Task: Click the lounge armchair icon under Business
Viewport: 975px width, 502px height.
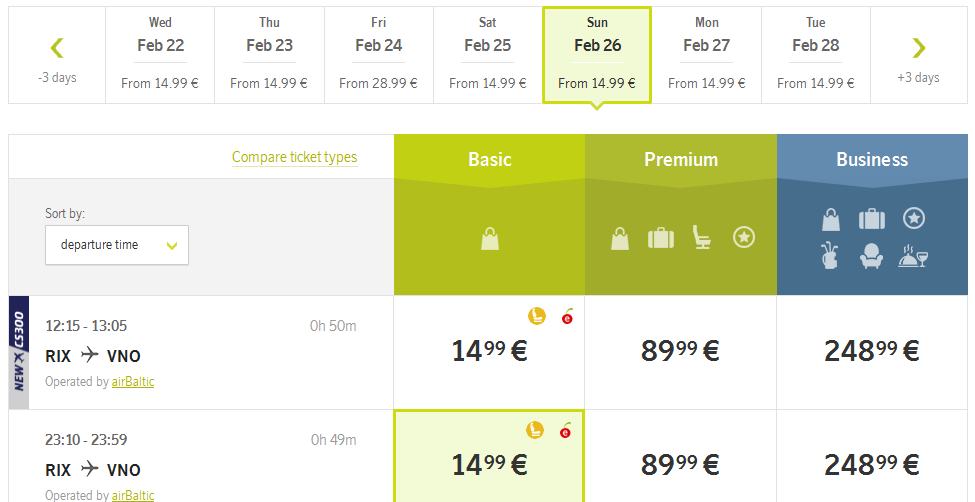Action: click(x=871, y=256)
